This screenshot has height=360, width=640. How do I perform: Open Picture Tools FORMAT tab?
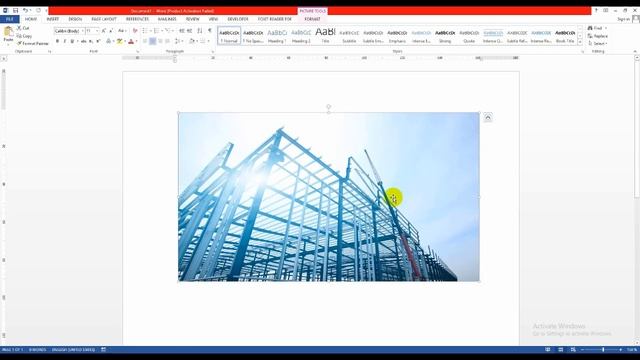[x=312, y=19]
